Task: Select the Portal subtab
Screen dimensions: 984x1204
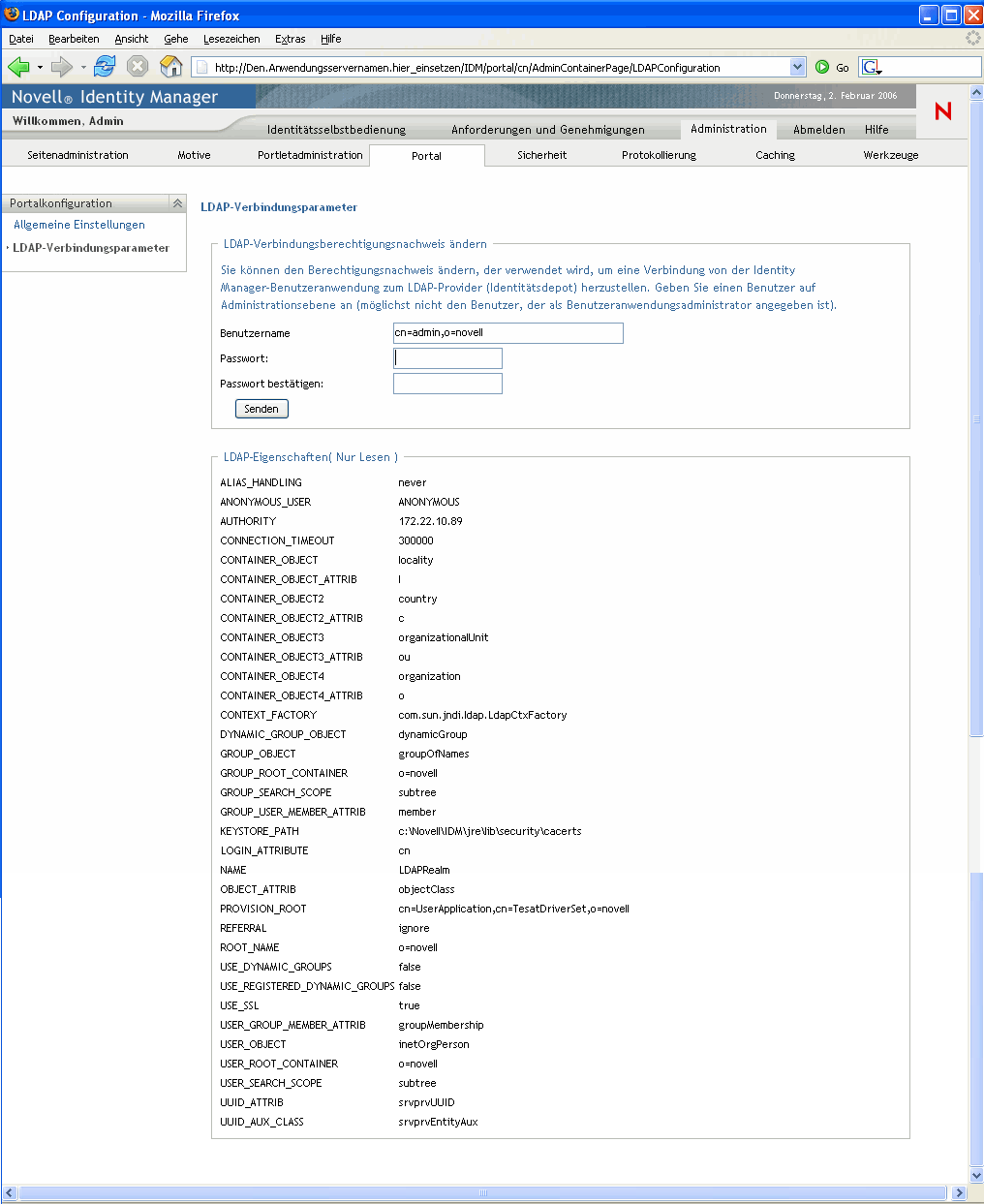Action: (x=426, y=156)
